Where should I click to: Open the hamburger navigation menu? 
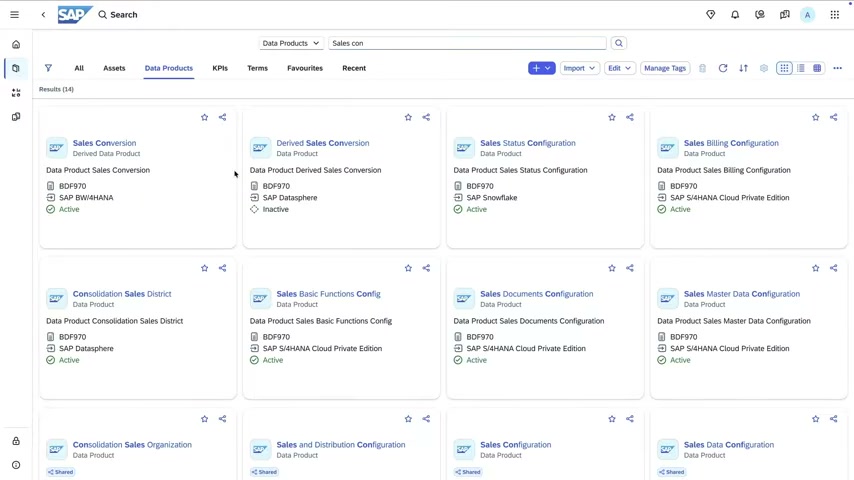coord(15,15)
